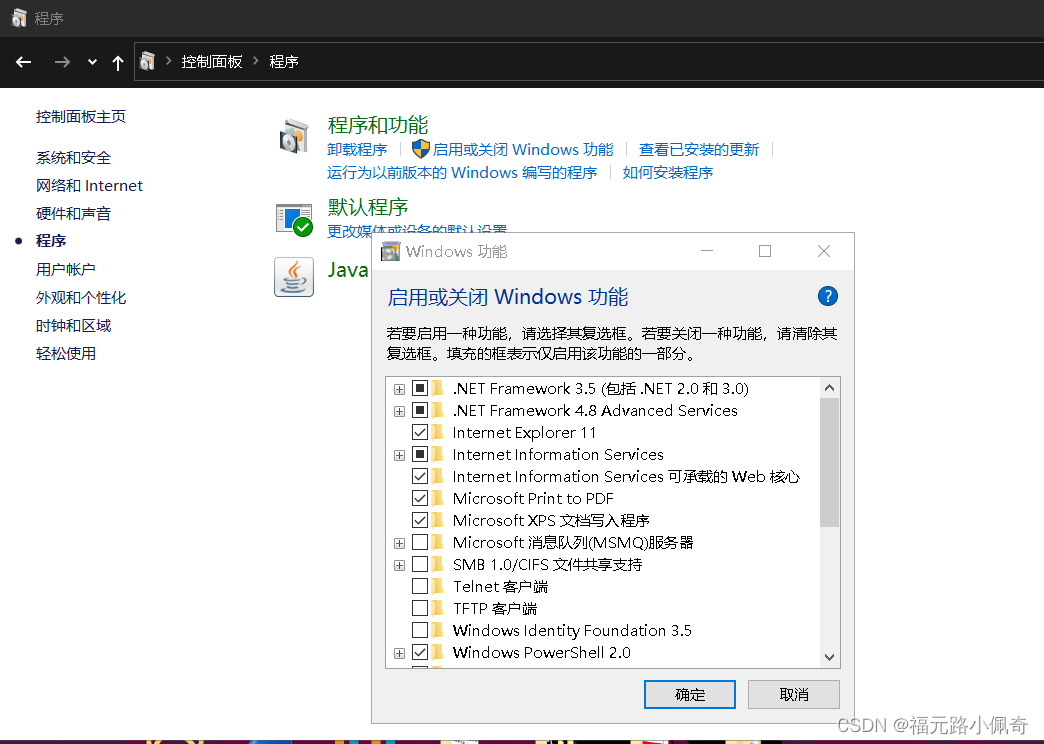Image resolution: width=1044 pixels, height=744 pixels.
Task: Click the Programs and Features icon
Action: point(293,137)
